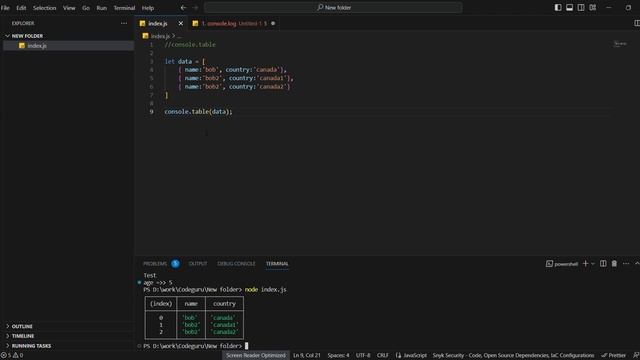Image resolution: width=640 pixels, height=360 pixels.
Task: Click the line with country:'canada1'
Action: [x=236, y=78]
